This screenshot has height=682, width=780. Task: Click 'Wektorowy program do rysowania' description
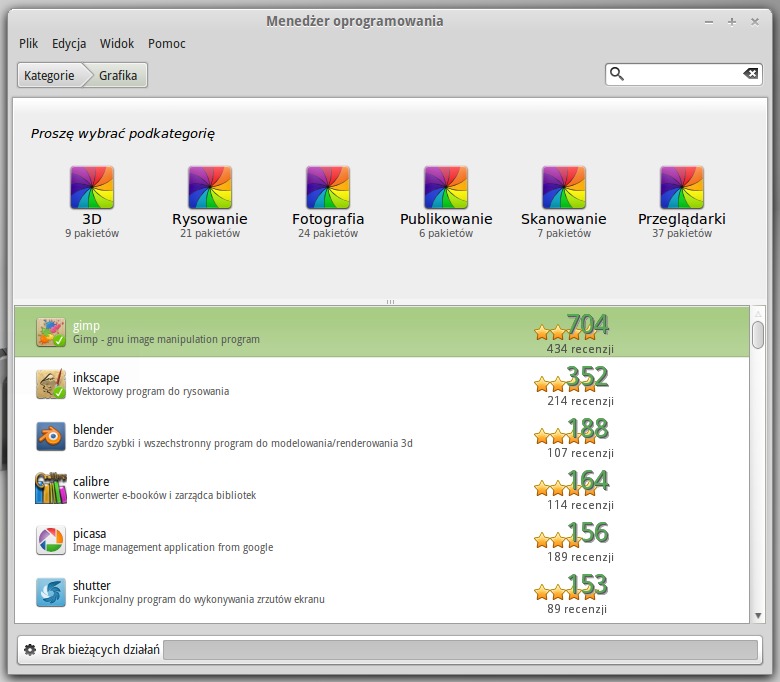pyautogui.click(x=151, y=391)
